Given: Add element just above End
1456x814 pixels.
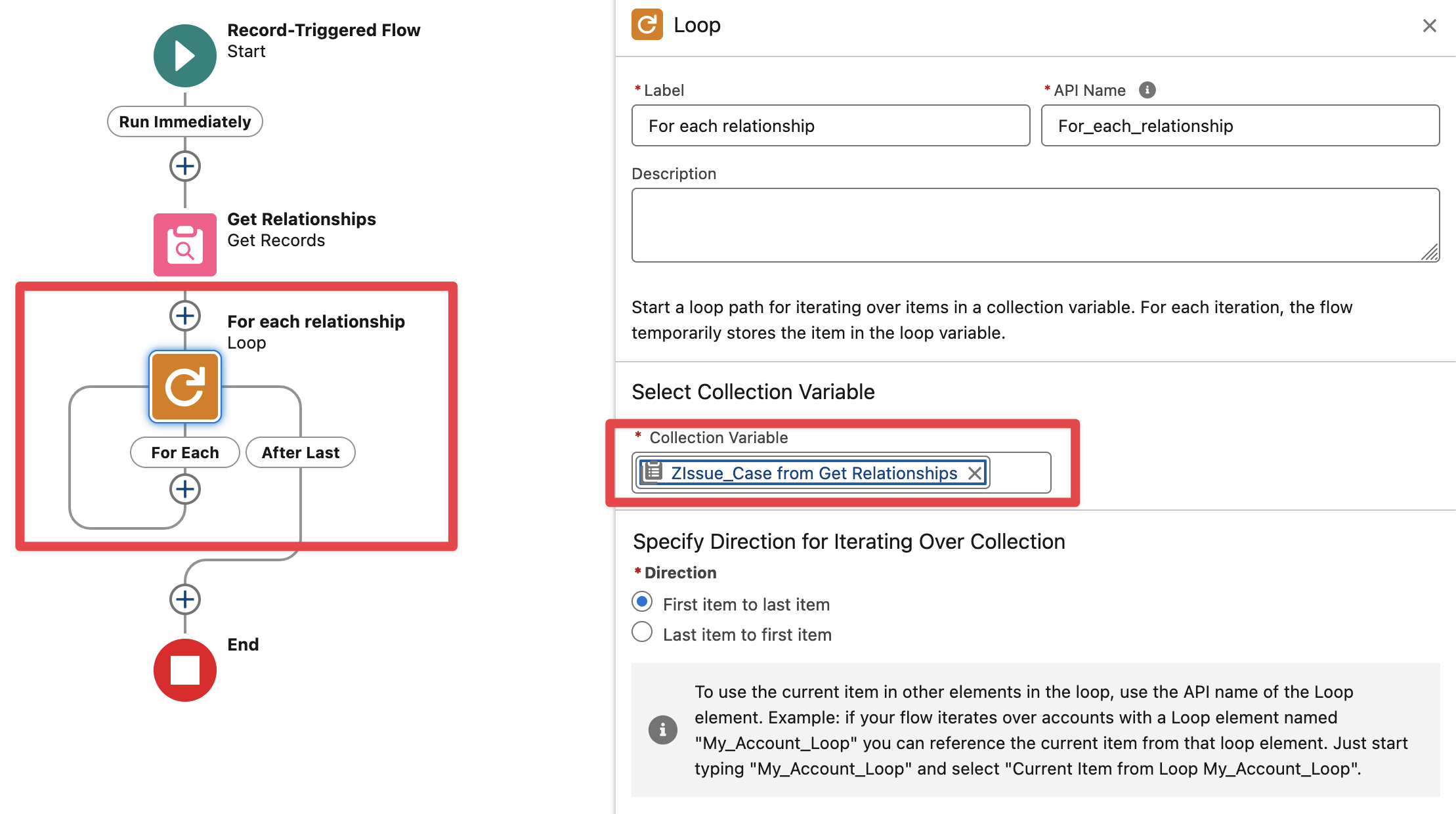Looking at the screenshot, I should point(184,599).
